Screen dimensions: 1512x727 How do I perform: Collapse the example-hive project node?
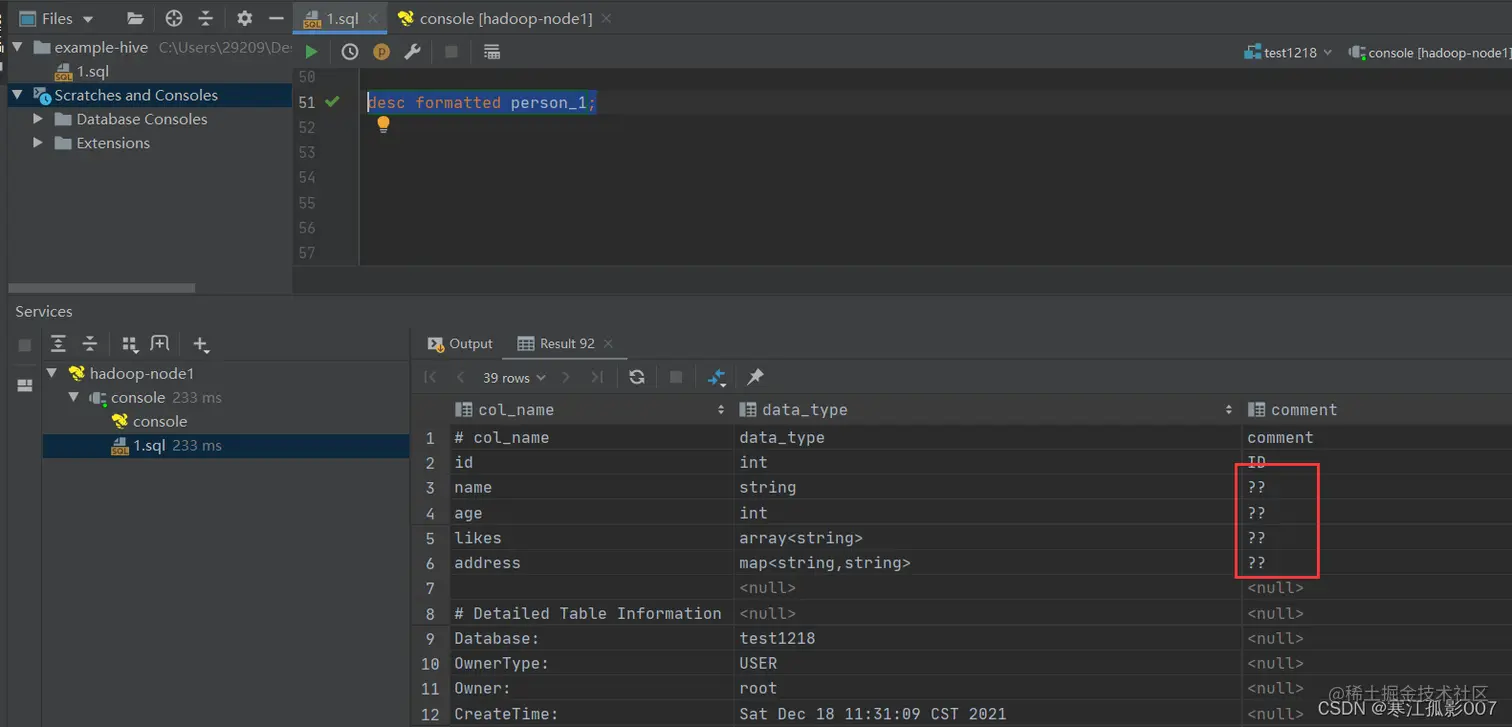17,47
